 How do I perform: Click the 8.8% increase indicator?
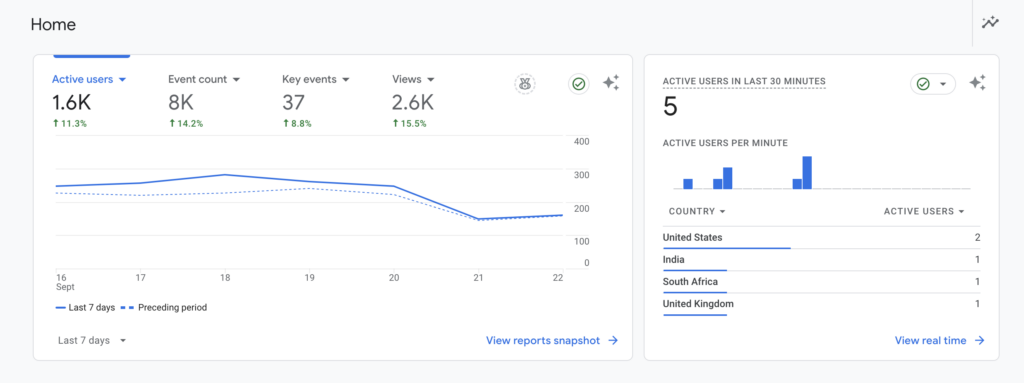click(x=297, y=124)
